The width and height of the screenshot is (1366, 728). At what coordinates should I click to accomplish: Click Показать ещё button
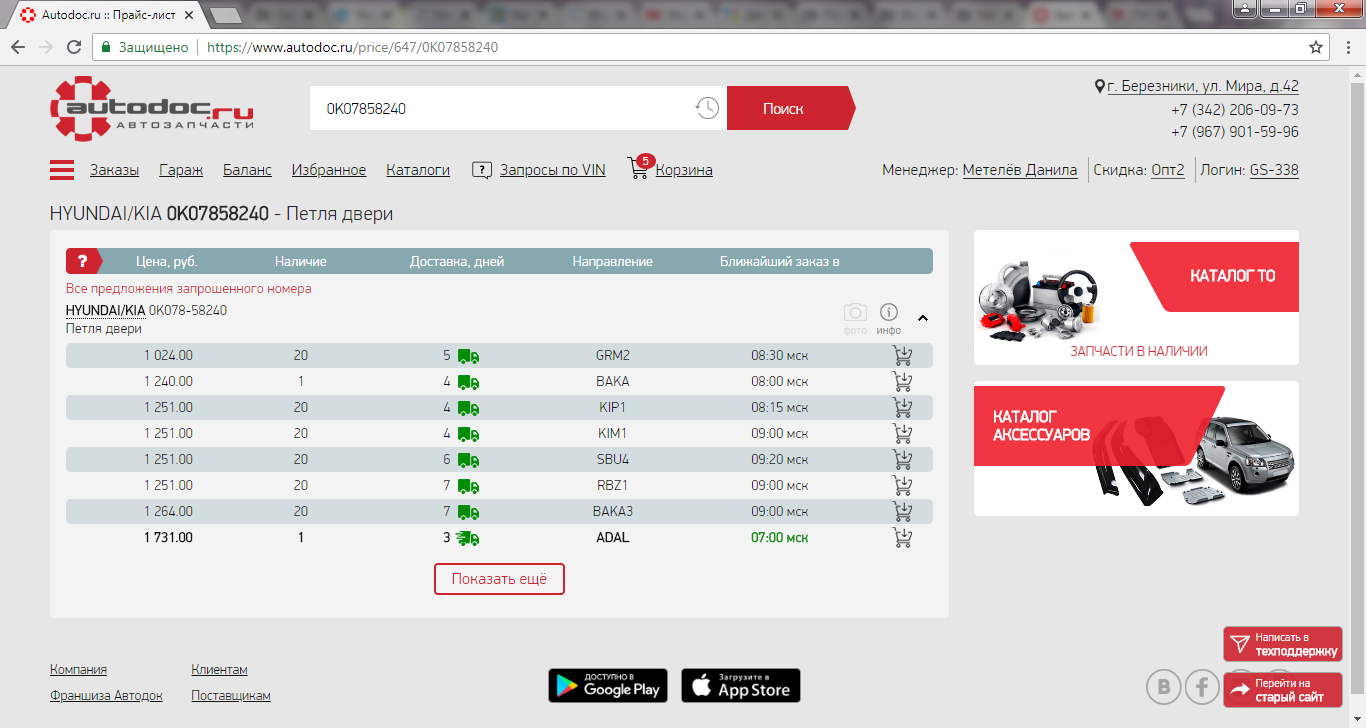click(x=499, y=579)
